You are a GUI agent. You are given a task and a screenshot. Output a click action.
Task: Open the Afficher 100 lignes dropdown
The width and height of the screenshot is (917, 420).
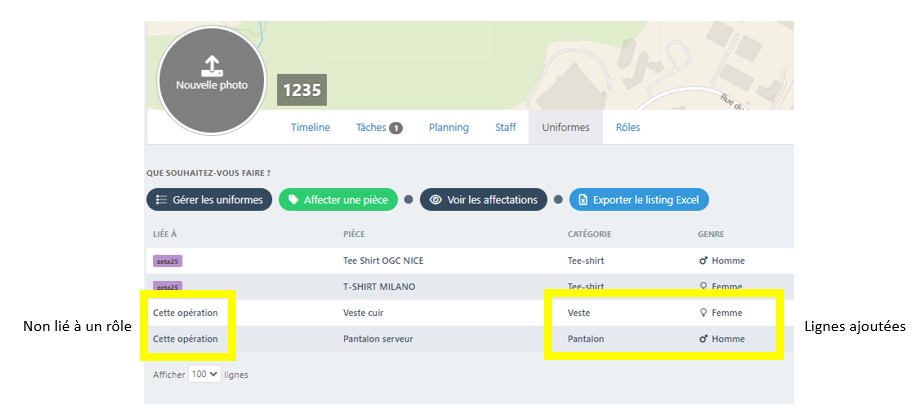pos(204,374)
